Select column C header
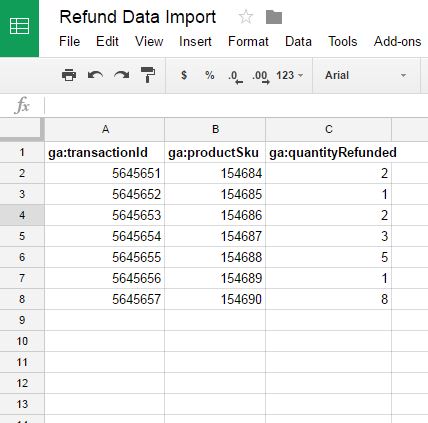This screenshot has width=428, height=423. click(329, 129)
